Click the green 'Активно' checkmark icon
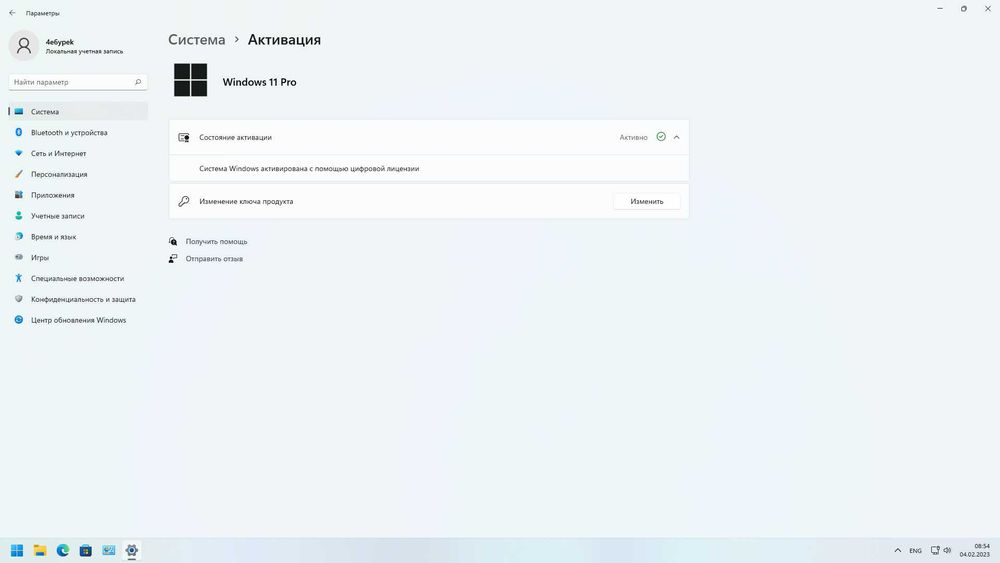The width and height of the screenshot is (1000, 563). pyautogui.click(x=661, y=136)
